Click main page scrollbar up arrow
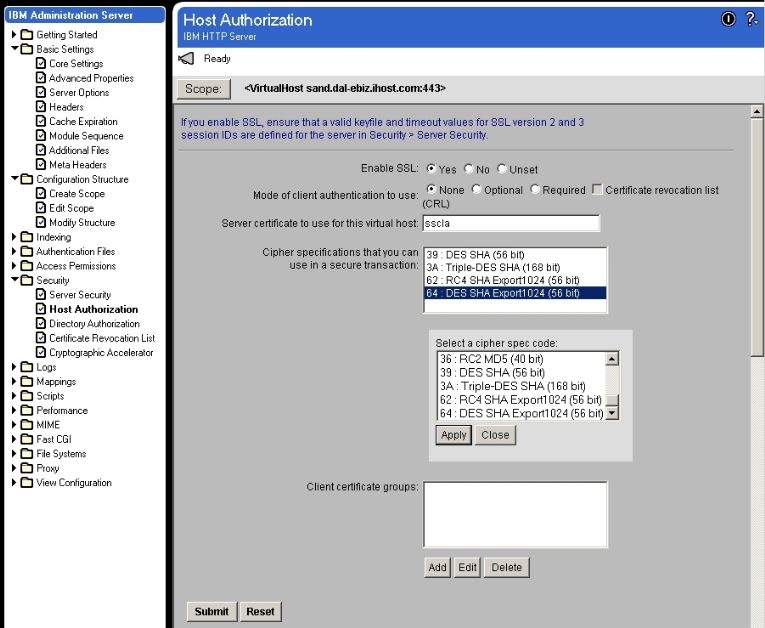 (x=756, y=111)
